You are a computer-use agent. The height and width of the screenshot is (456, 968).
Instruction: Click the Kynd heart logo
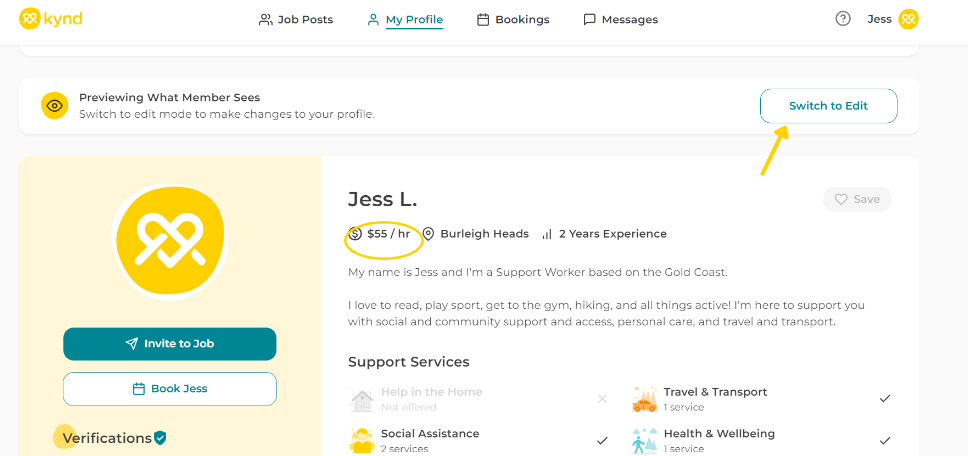pos(30,19)
